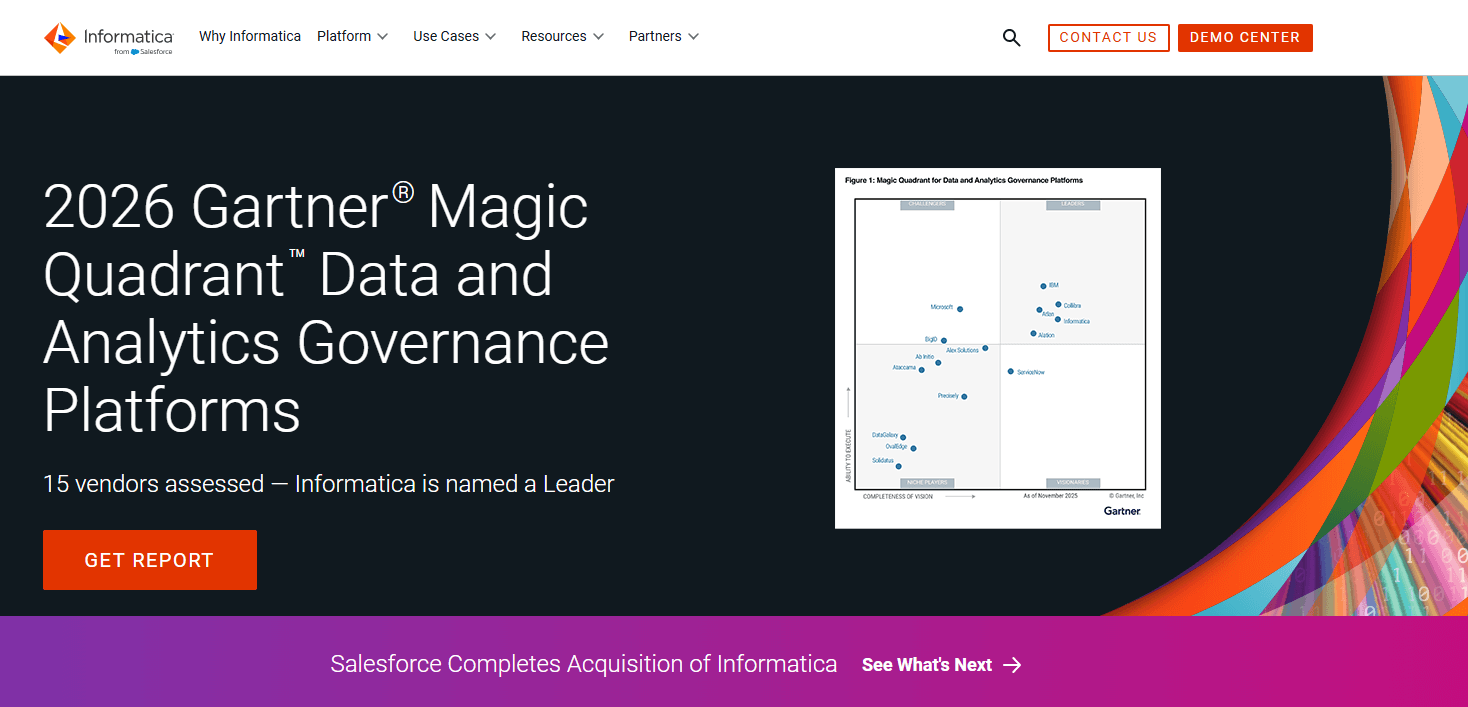
Task: Select Why Informatica in the navigation
Action: (x=249, y=36)
